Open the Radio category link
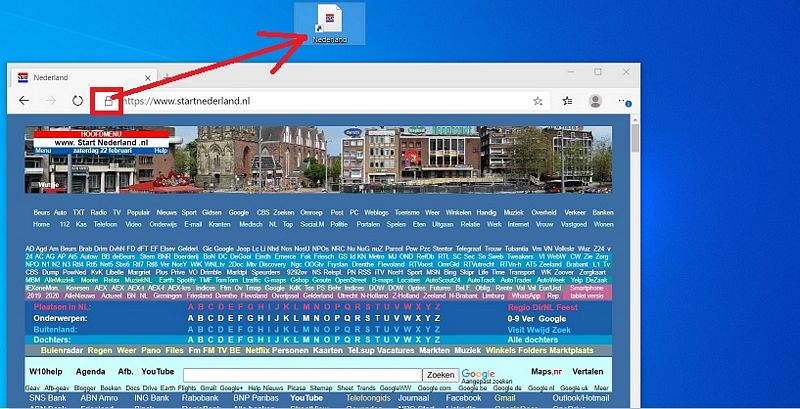This screenshot has width=800, height=409. [x=98, y=213]
